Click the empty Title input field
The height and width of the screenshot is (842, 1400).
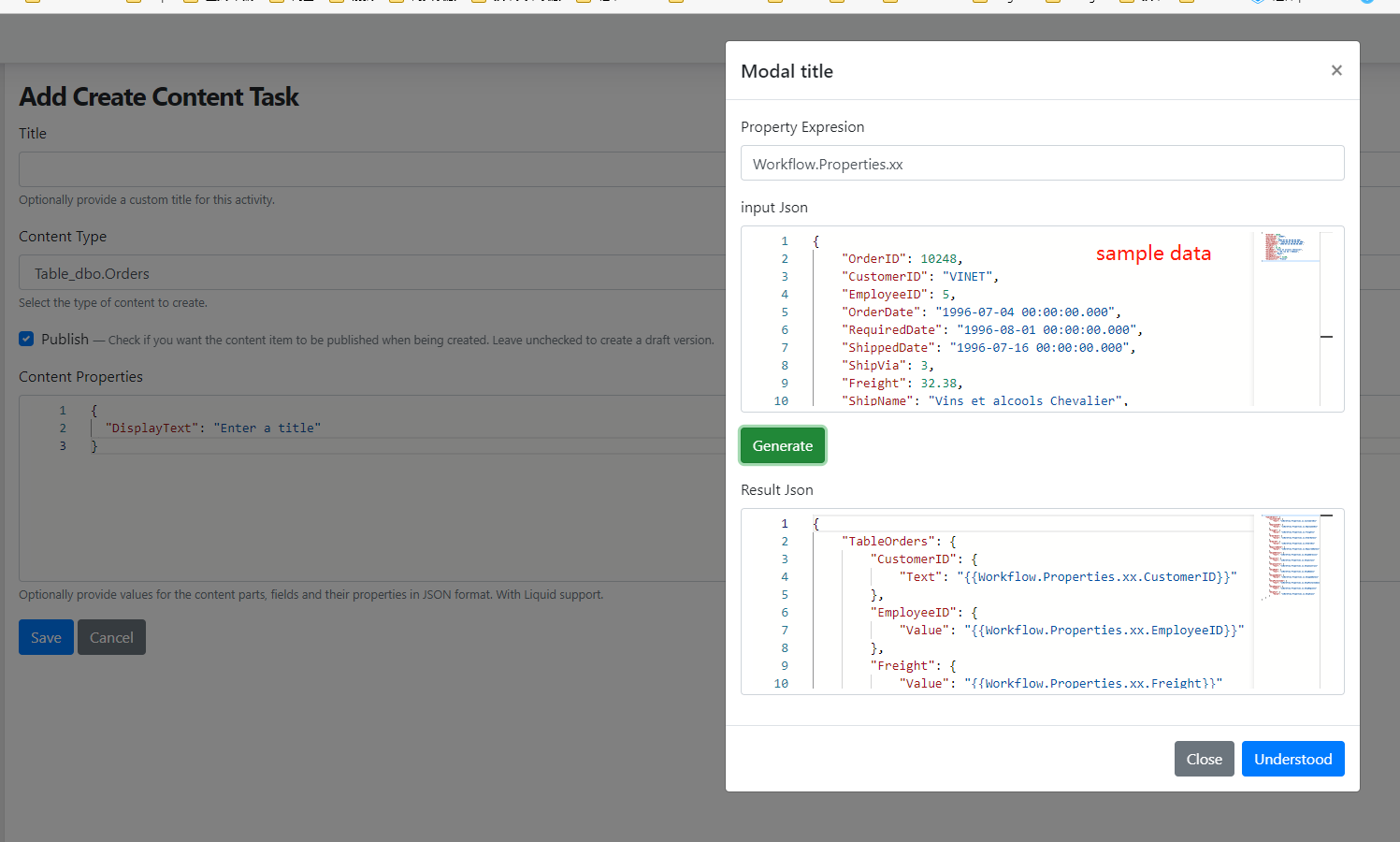[365, 169]
